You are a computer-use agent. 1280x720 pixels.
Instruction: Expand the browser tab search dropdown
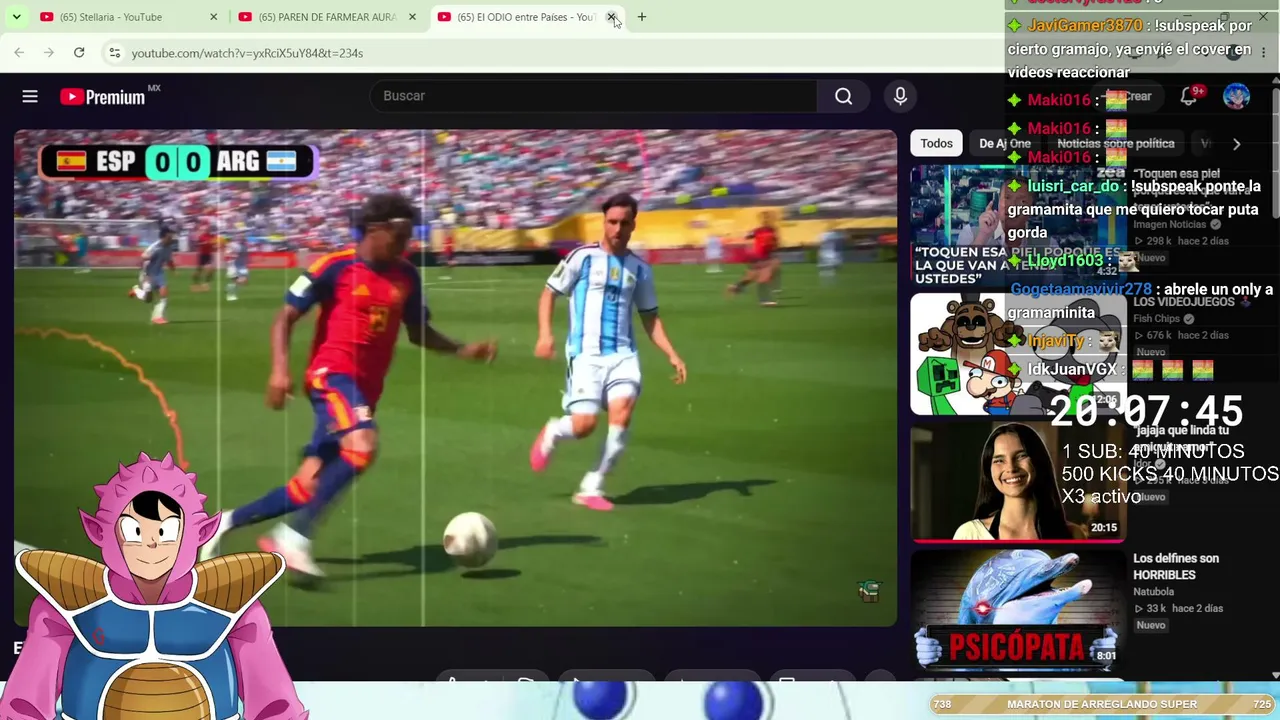tap(16, 17)
